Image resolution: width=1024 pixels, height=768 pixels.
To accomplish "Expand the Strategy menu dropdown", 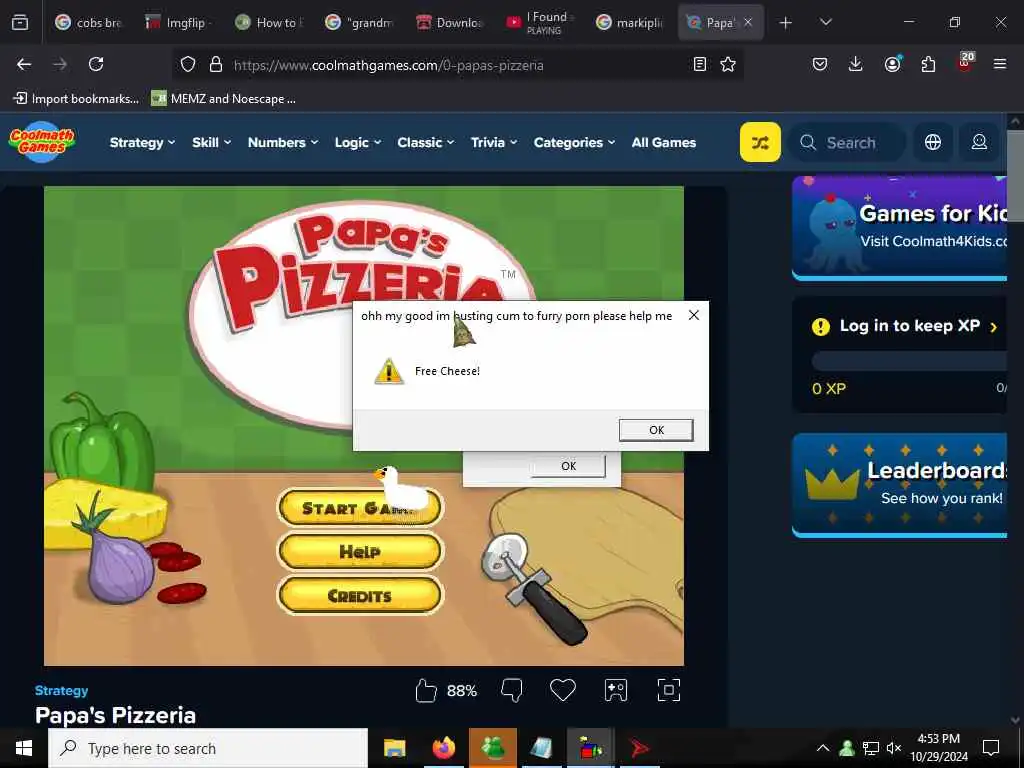I will (x=142, y=142).
